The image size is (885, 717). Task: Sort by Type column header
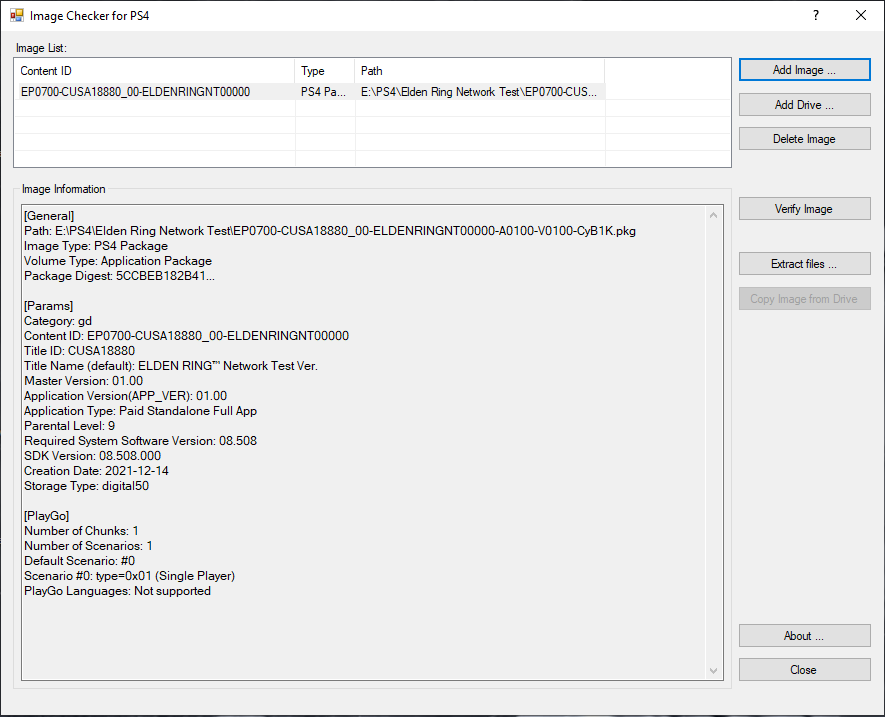click(x=325, y=71)
